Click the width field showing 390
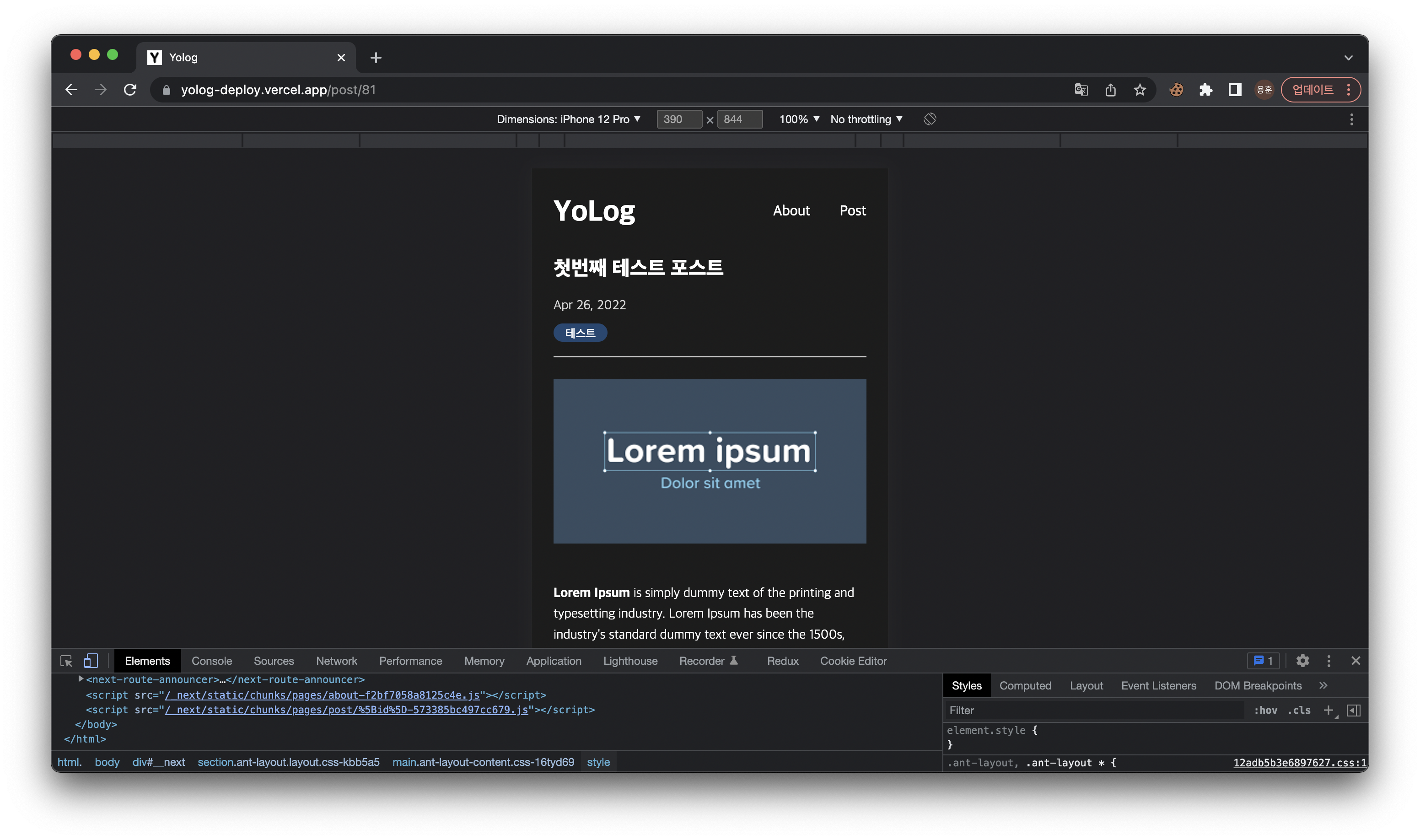1420x840 pixels. coord(679,119)
